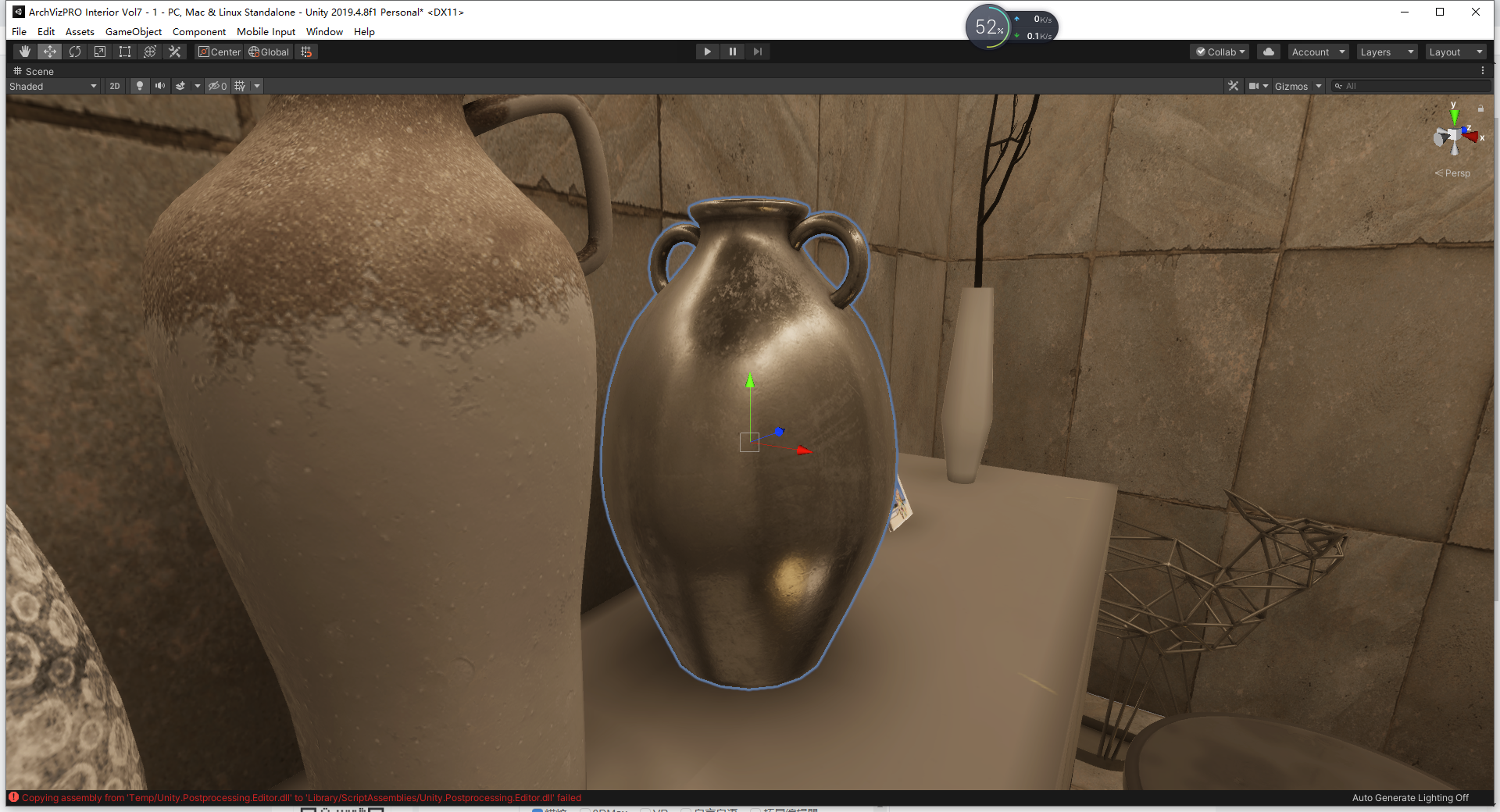Expand the scene effects dropdown arrow

(197, 86)
